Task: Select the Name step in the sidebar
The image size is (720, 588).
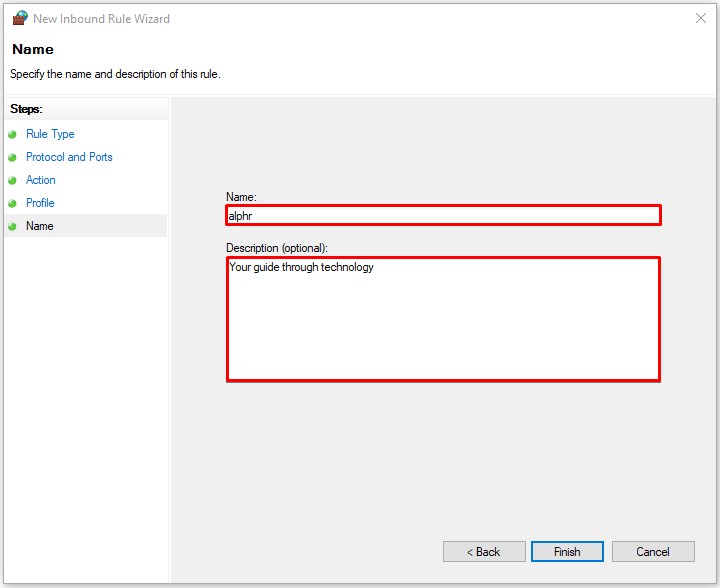Action: tap(40, 226)
